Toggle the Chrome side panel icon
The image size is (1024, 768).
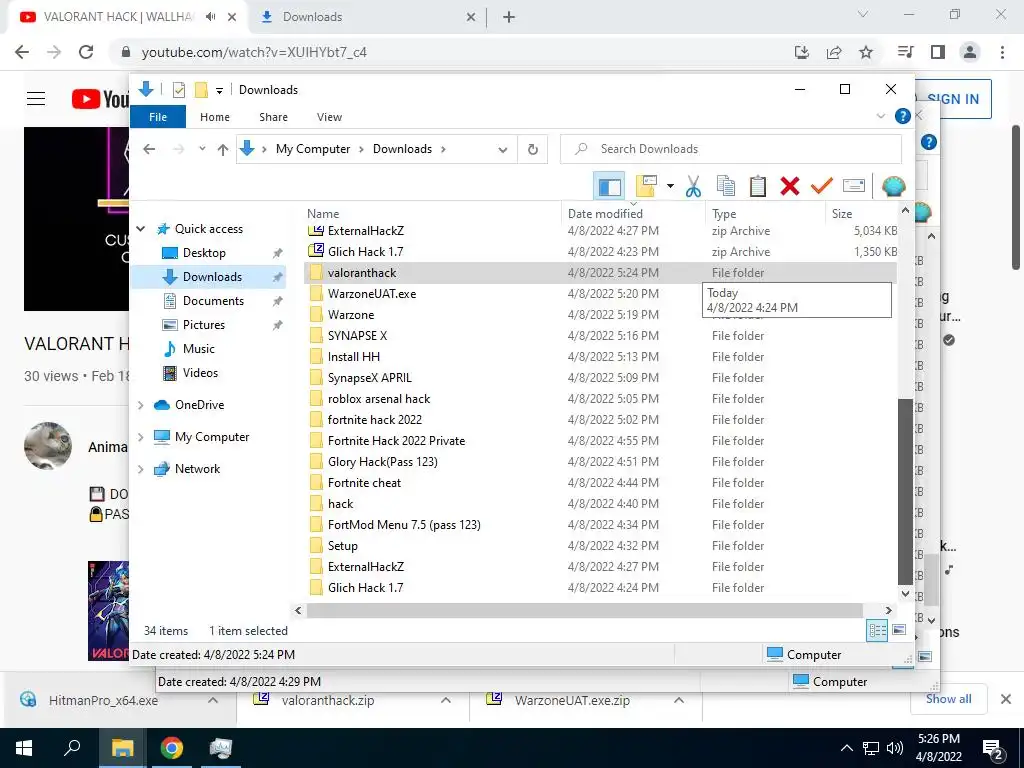click(938, 52)
